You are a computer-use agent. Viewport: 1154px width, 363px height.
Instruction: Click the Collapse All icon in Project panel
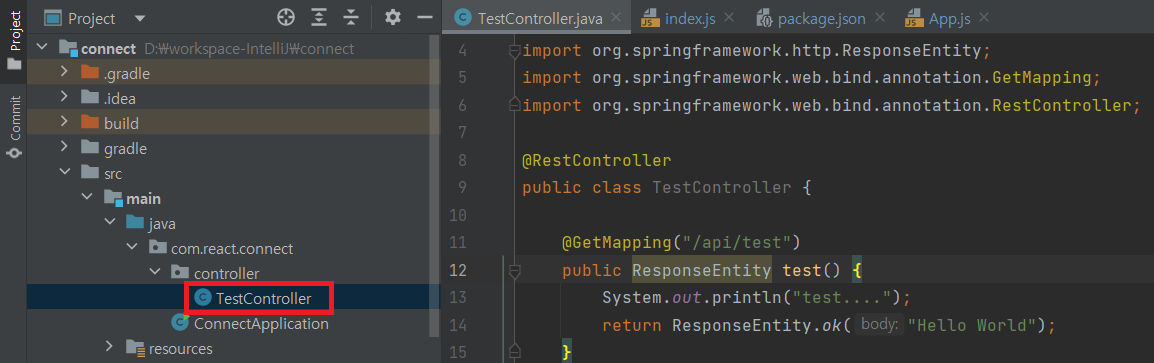352,18
